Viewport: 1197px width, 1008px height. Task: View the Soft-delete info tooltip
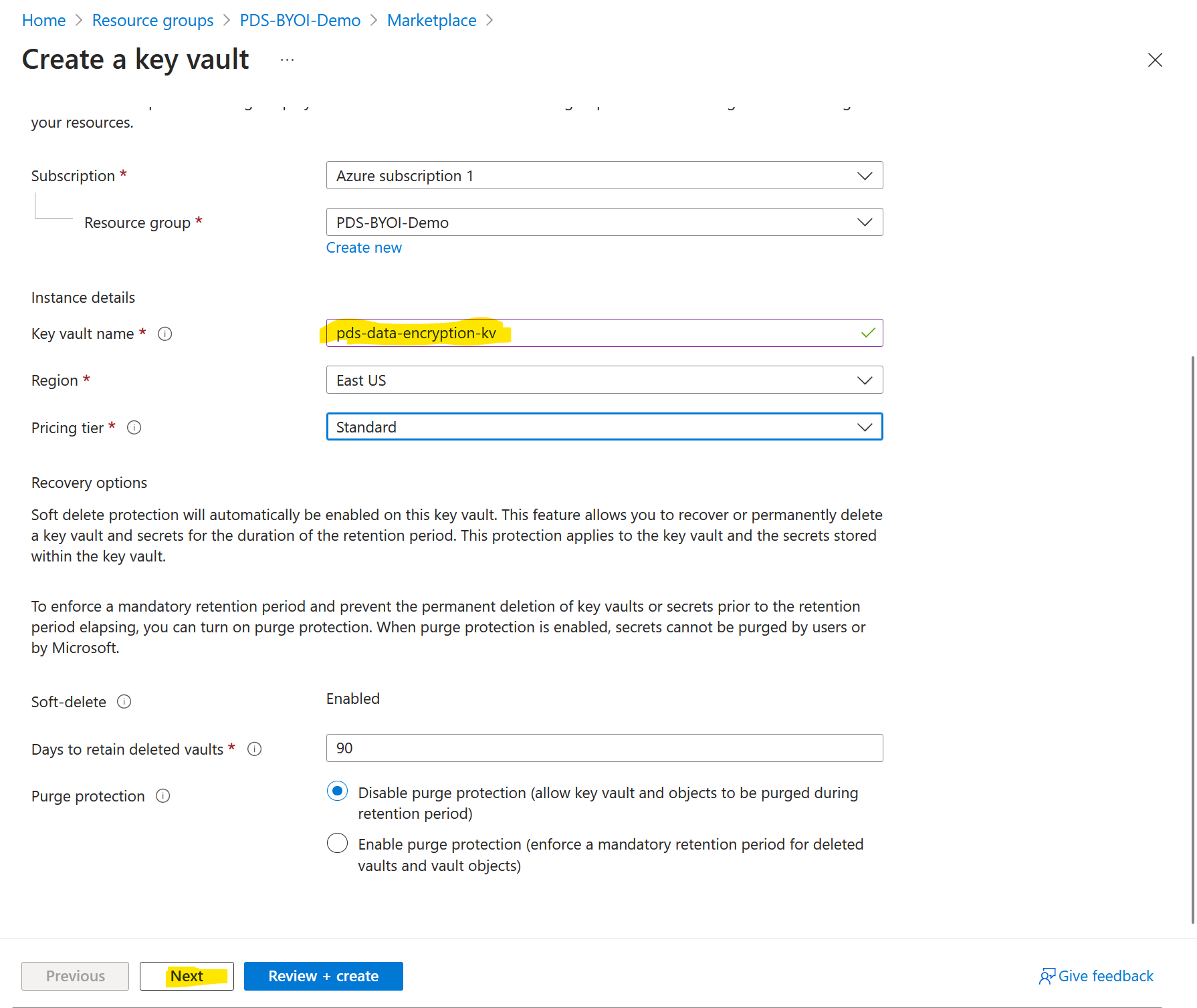[124, 701]
